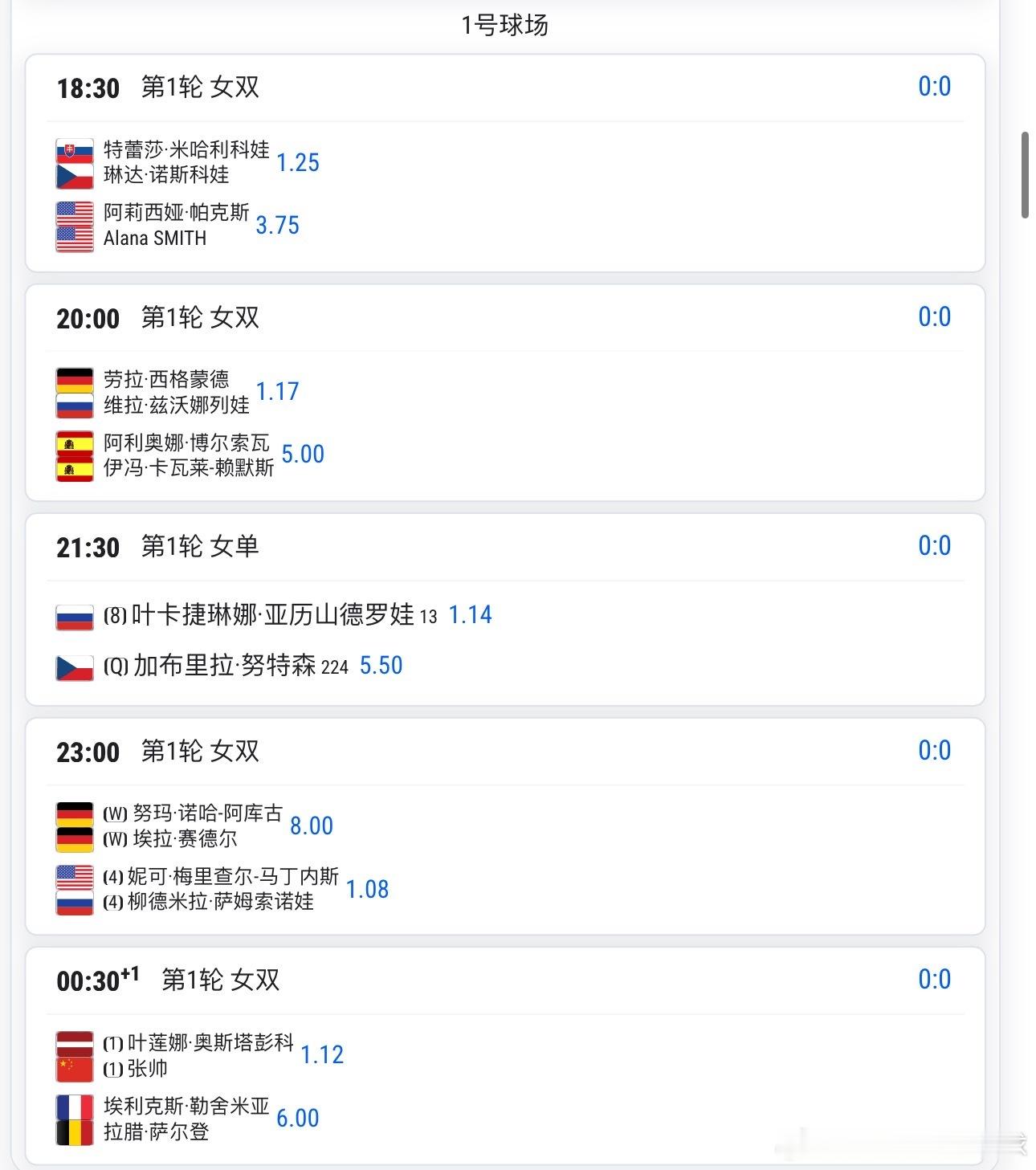The image size is (1036, 1170).
Task: Select odds 5.00 for the Spanish pair
Action: 303,455
